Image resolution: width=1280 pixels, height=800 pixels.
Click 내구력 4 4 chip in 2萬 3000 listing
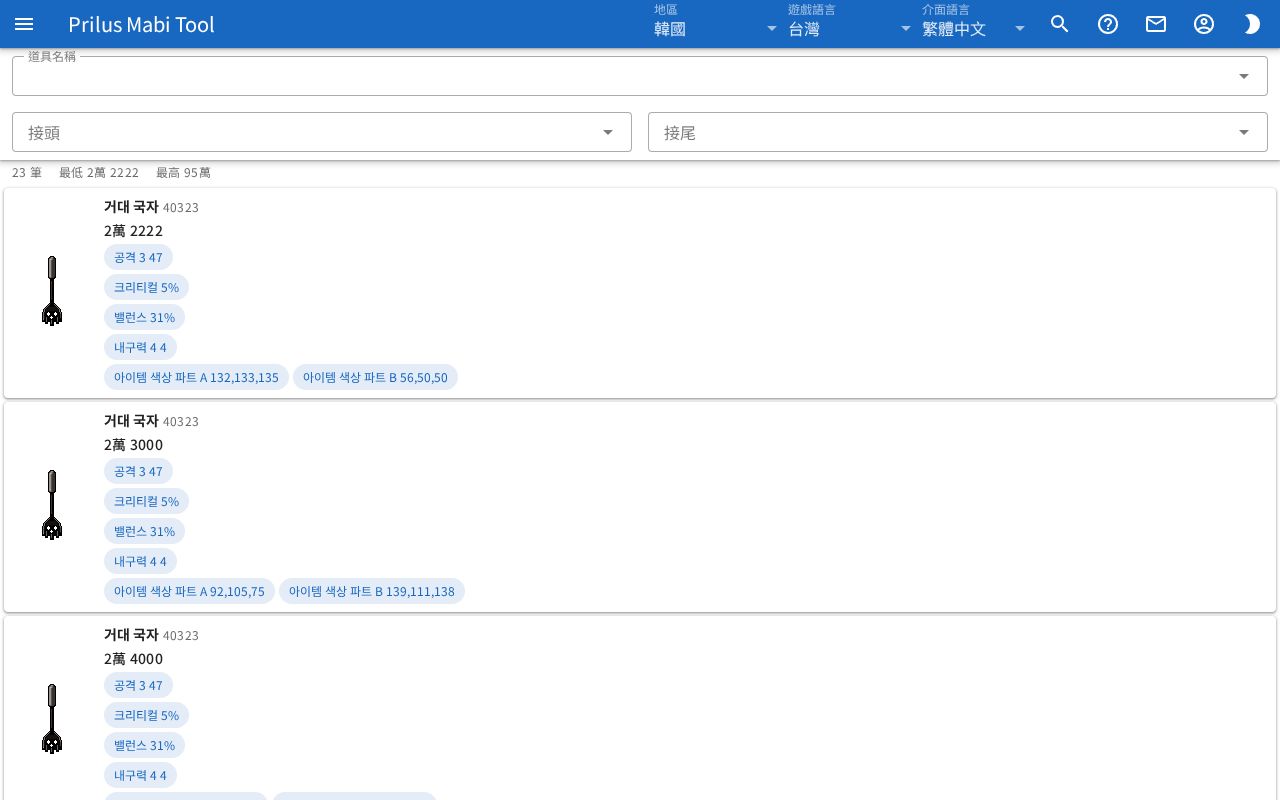(x=140, y=561)
